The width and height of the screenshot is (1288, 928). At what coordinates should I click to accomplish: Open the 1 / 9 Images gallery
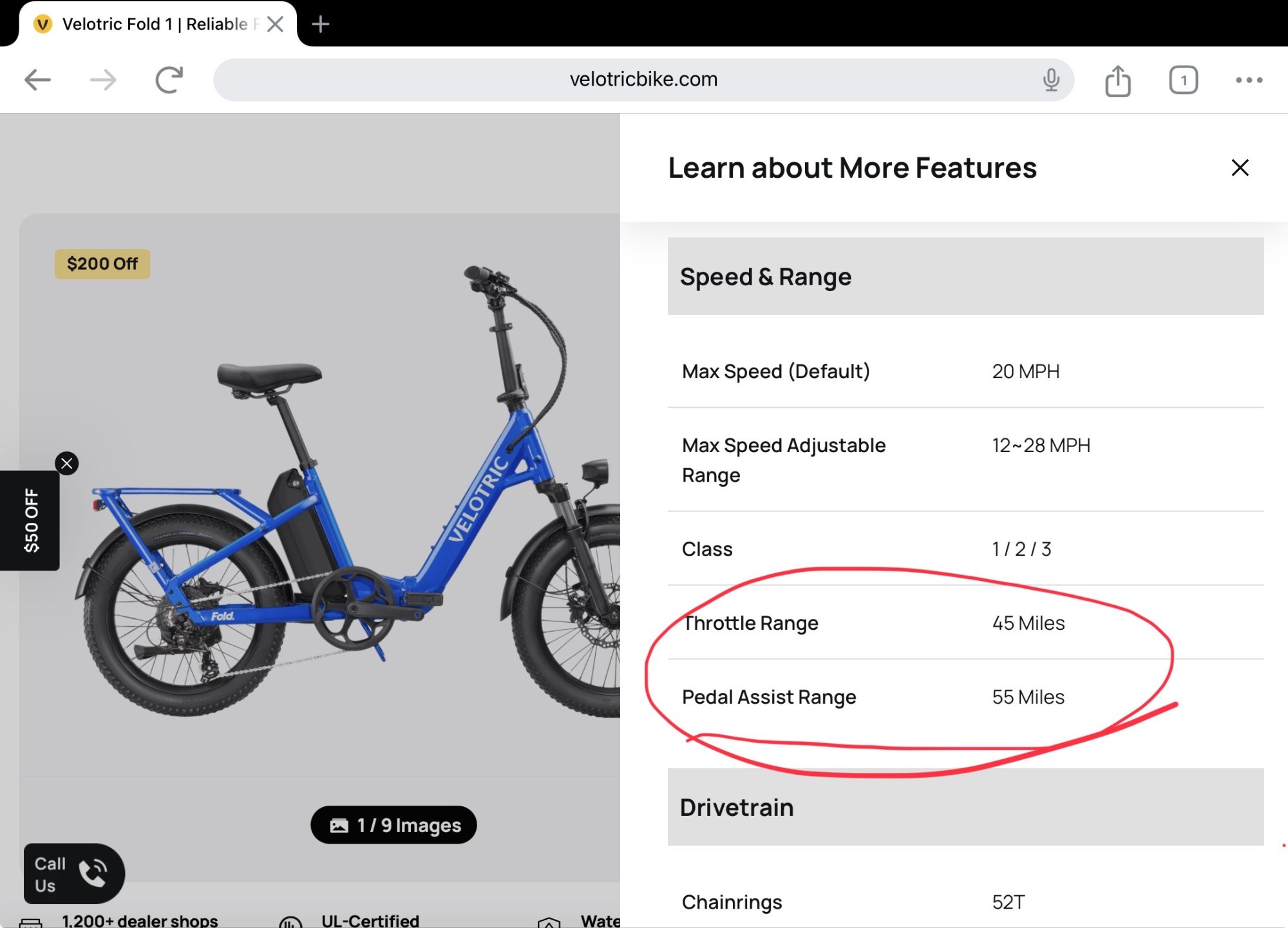coord(394,825)
